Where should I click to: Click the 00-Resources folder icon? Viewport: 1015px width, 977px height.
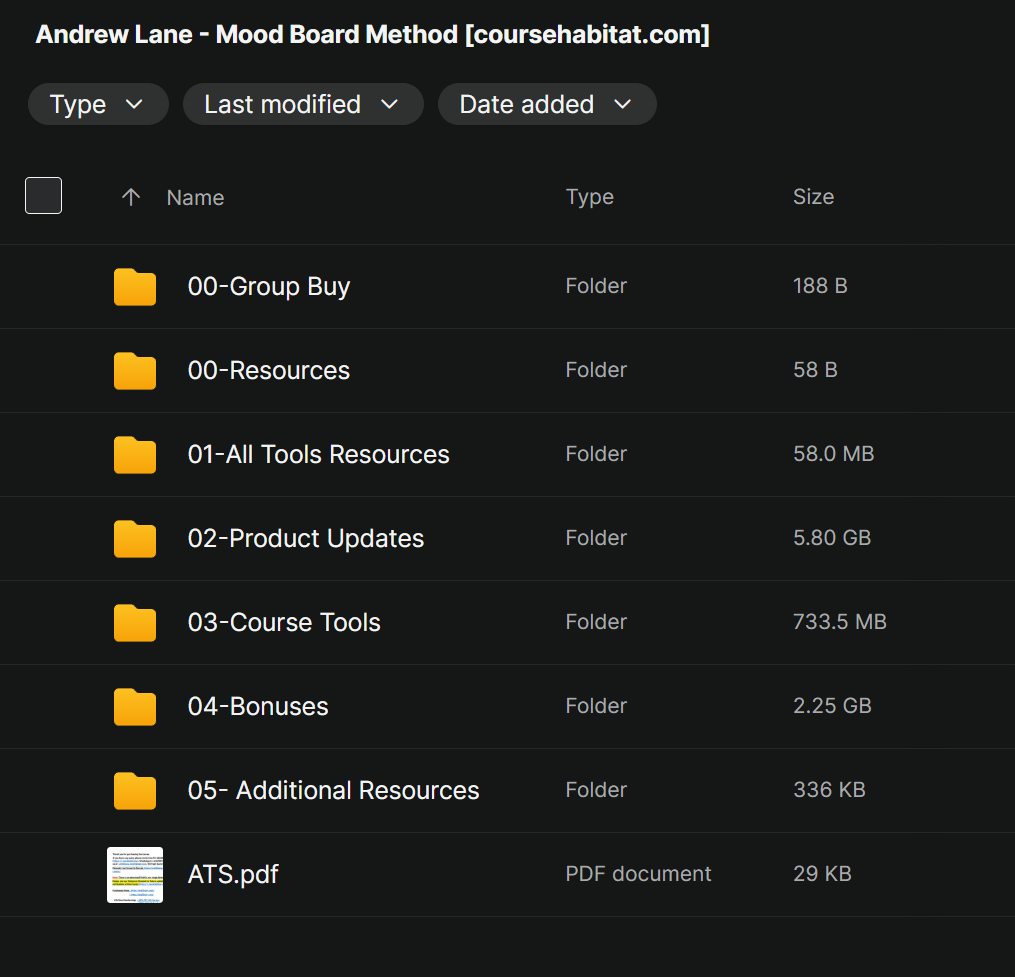[135, 371]
